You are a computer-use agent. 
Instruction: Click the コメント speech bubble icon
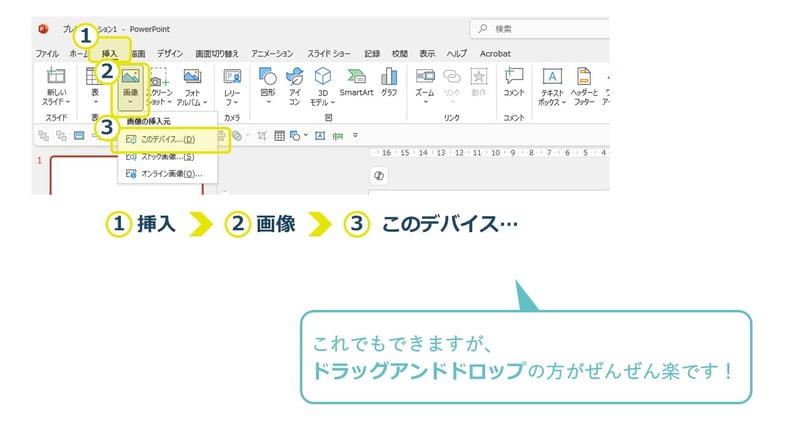pyautogui.click(x=514, y=76)
